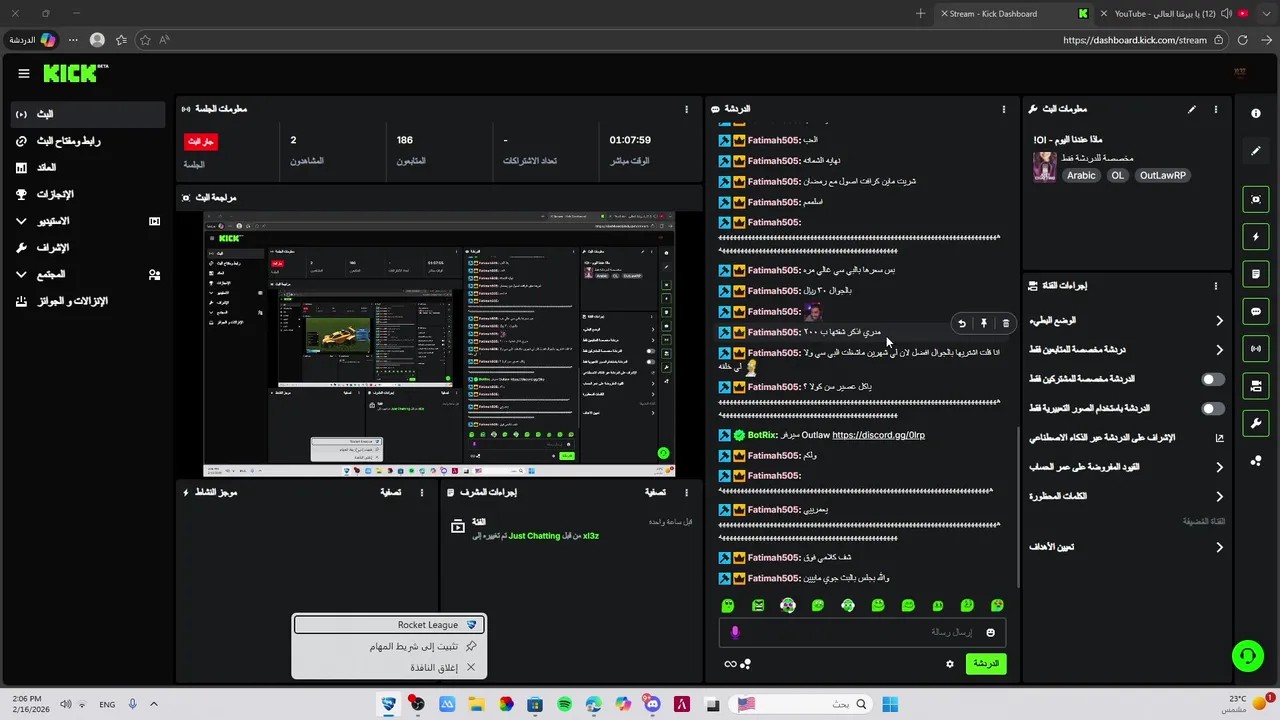
Task: Toggle the wrench channel actions widget icon
Action: pos(1256,423)
